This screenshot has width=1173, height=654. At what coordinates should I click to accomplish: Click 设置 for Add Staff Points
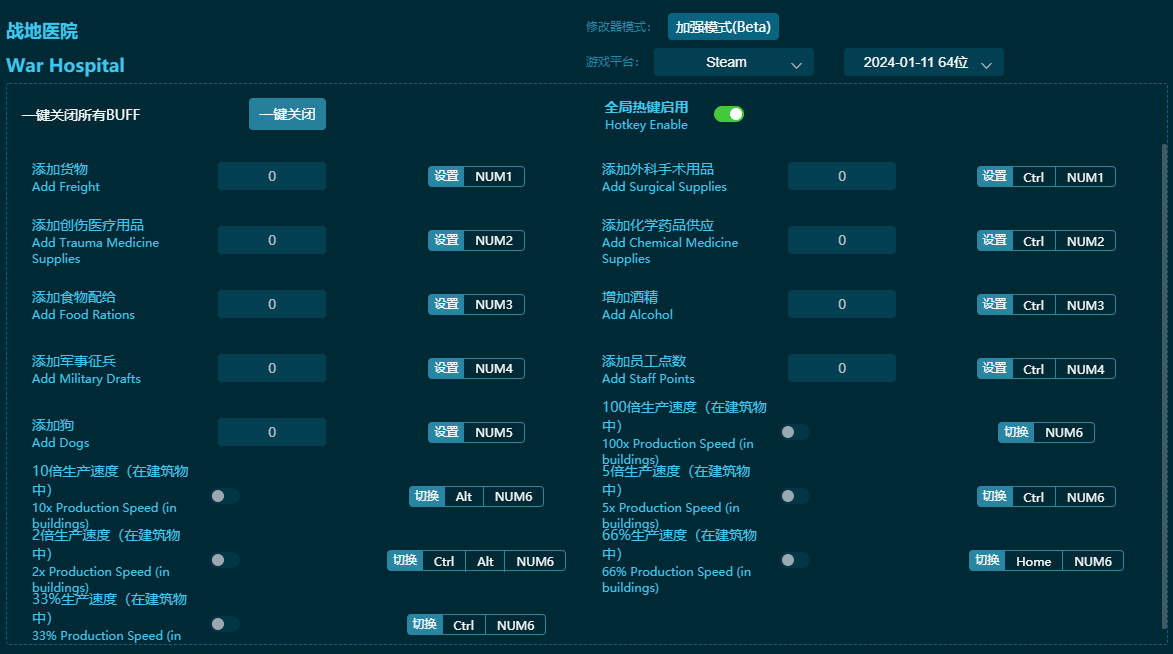(x=994, y=368)
